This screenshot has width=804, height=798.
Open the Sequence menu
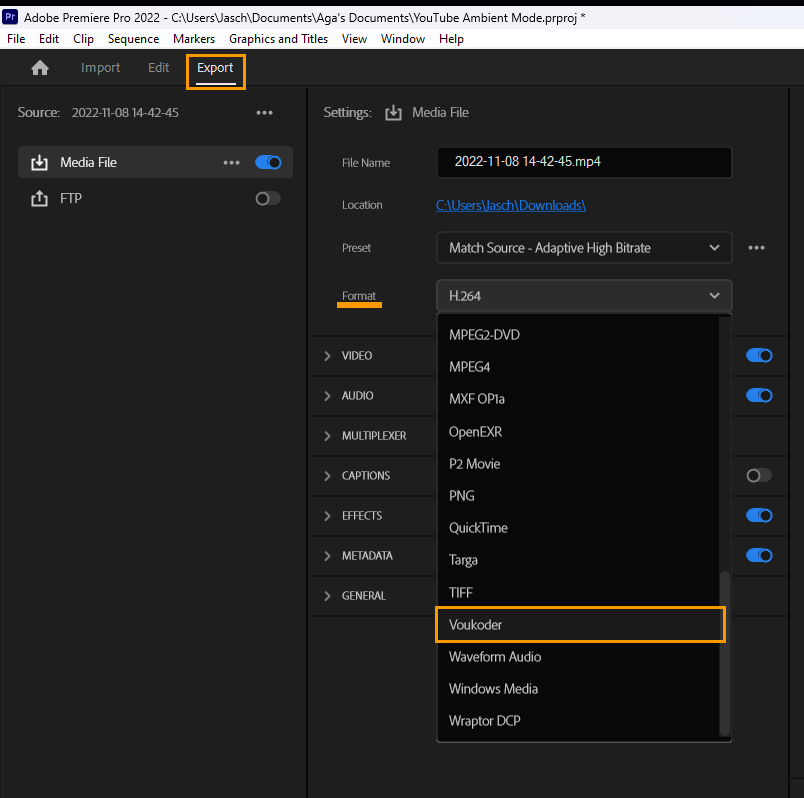click(x=133, y=39)
